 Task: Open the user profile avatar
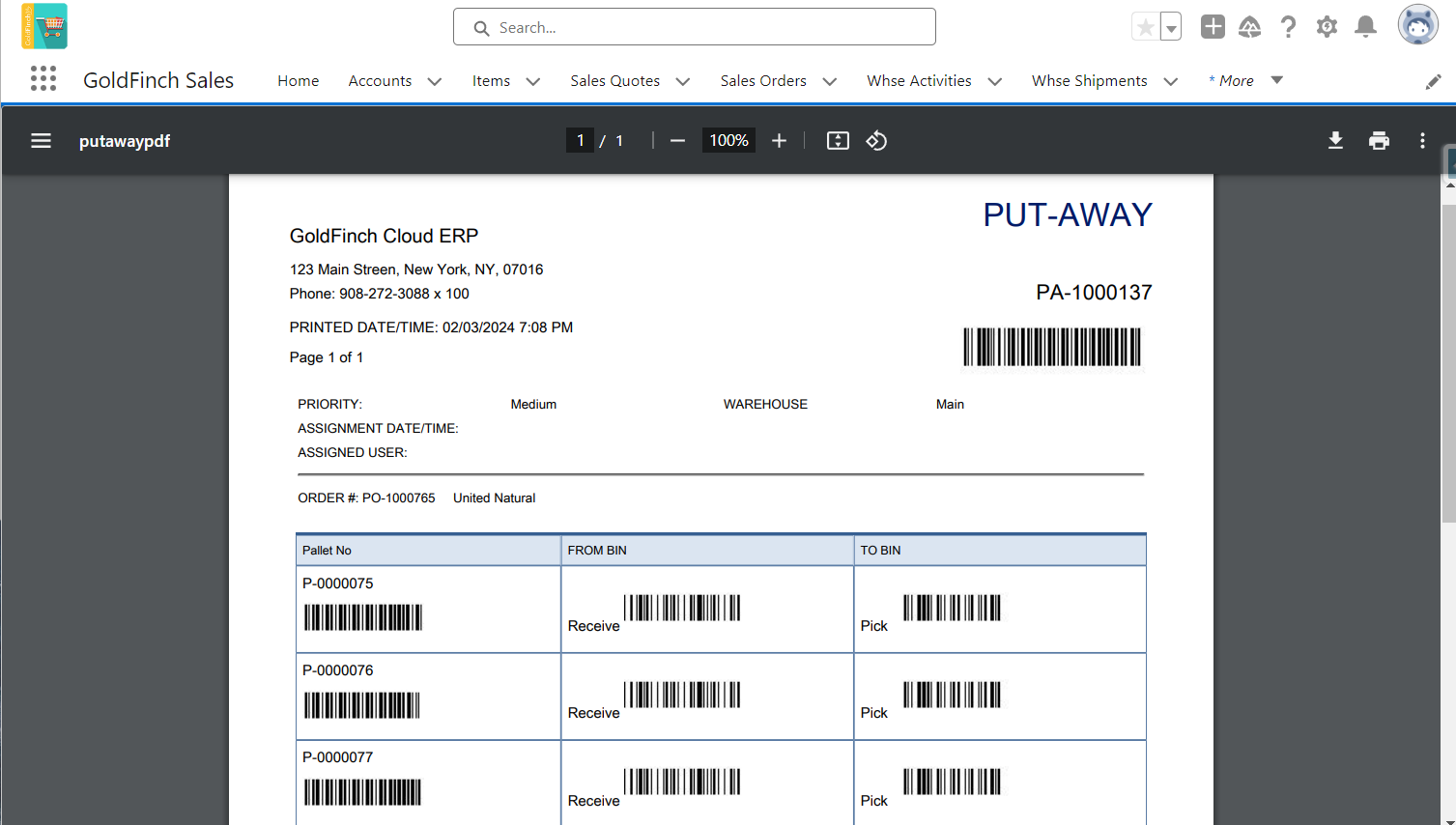[x=1417, y=25]
